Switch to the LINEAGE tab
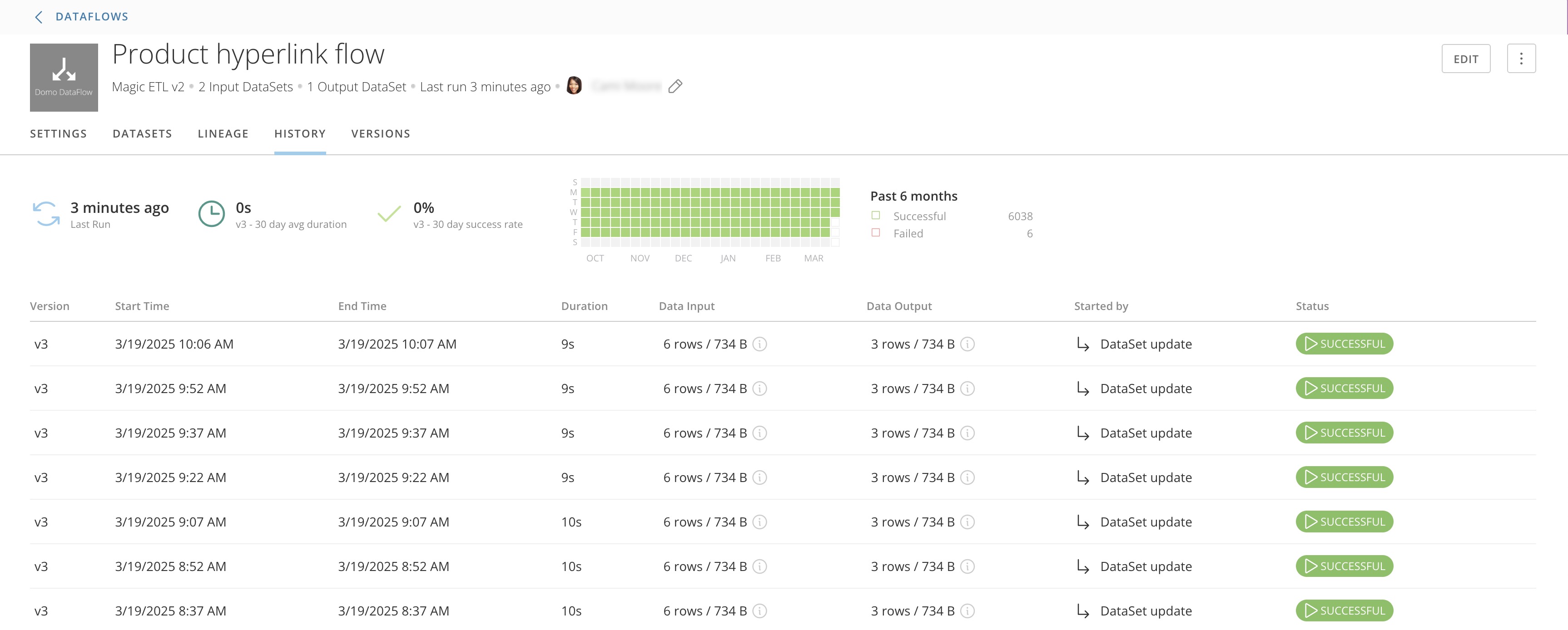Image resolution: width=1568 pixels, height=630 pixels. (x=223, y=134)
